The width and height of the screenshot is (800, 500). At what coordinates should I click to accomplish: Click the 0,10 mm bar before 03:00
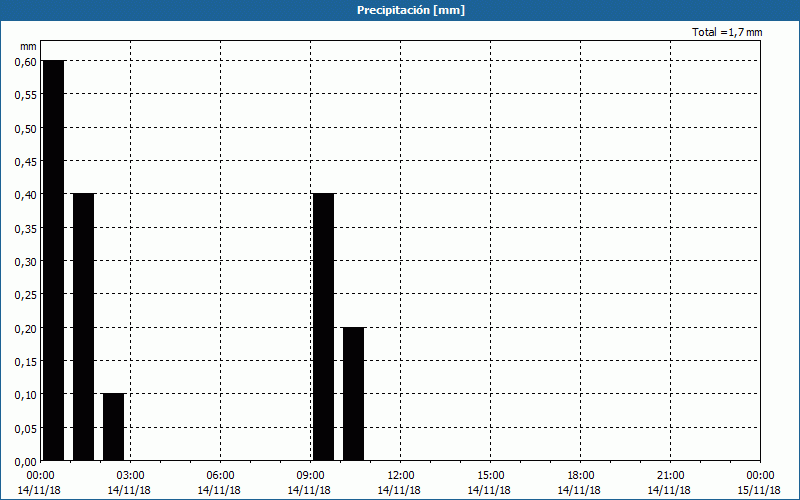point(114,427)
